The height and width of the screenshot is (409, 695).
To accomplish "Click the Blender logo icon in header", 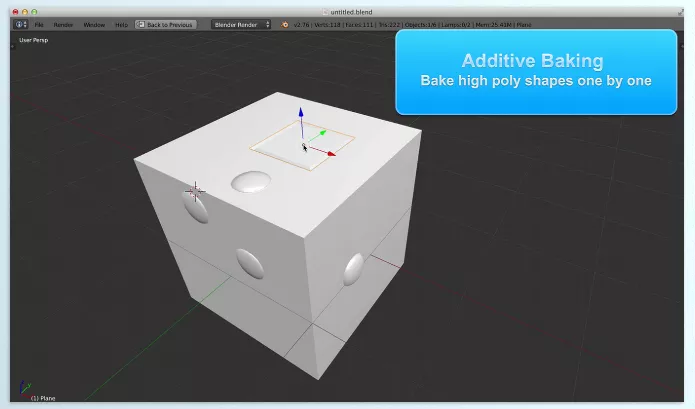I will [x=285, y=24].
